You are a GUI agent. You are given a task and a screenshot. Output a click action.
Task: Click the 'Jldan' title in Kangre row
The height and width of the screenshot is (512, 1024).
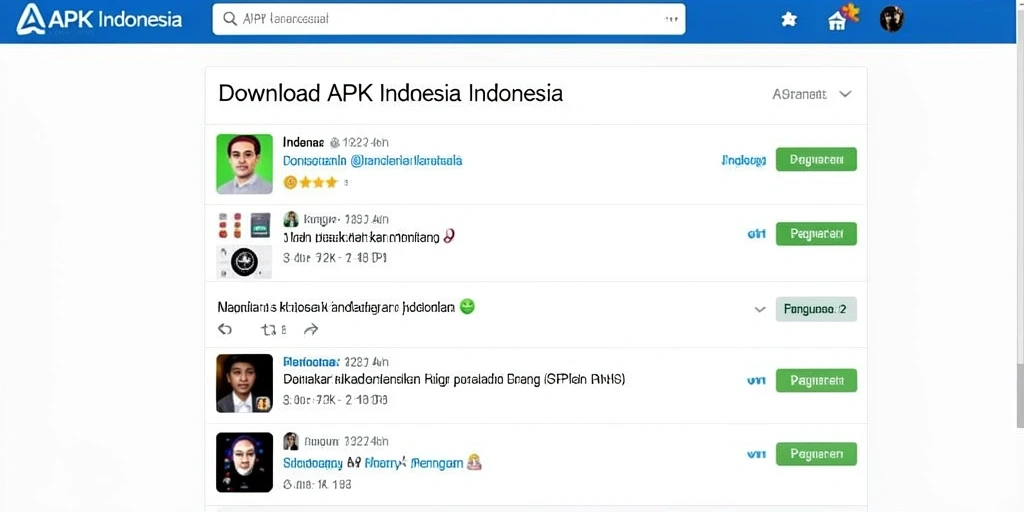[x=362, y=237]
